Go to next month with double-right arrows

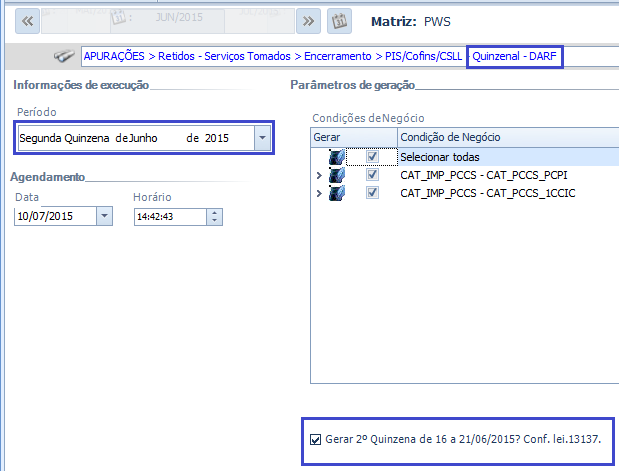click(308, 21)
